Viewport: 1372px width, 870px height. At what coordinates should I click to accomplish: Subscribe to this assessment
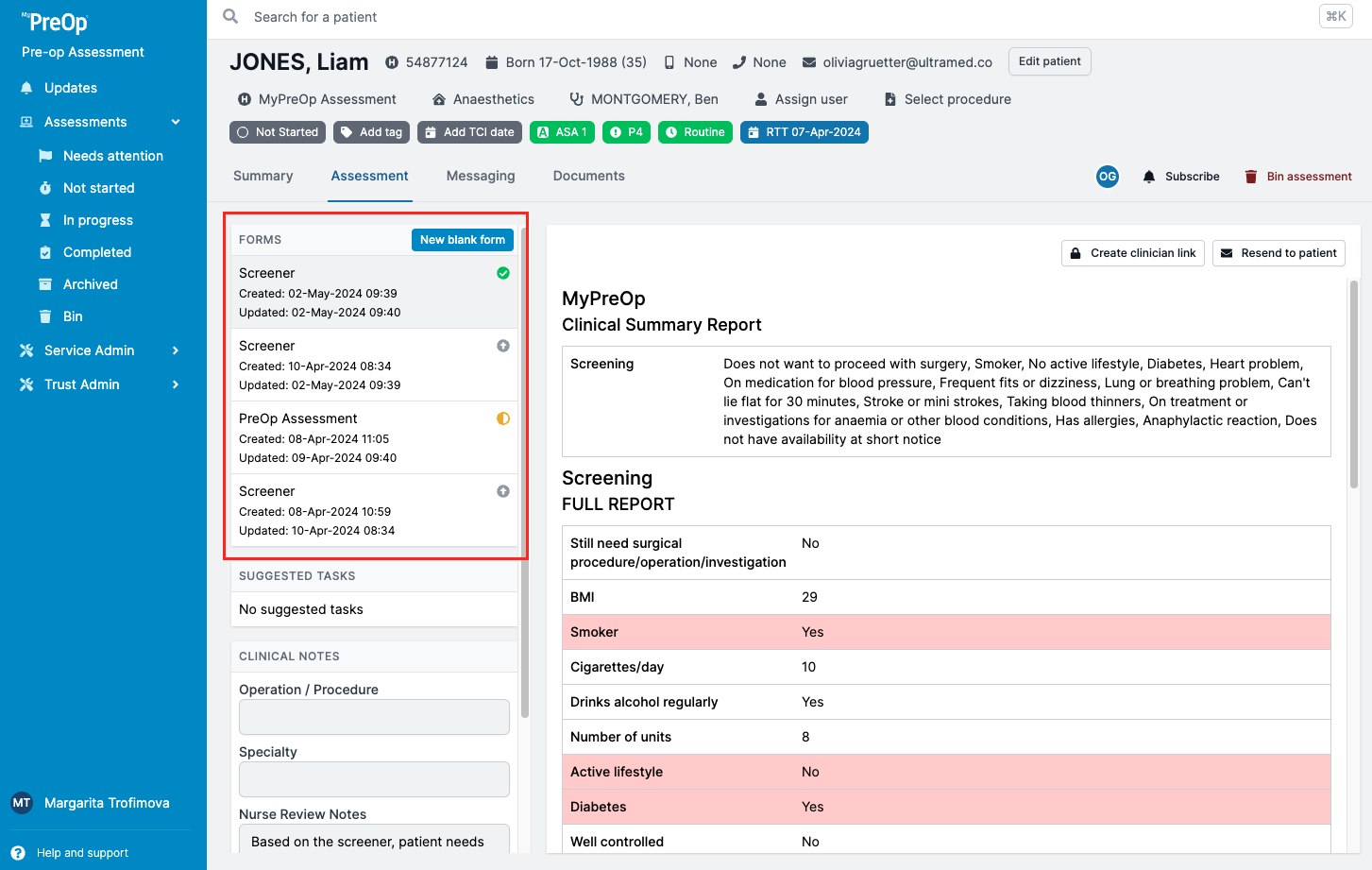(x=1181, y=177)
